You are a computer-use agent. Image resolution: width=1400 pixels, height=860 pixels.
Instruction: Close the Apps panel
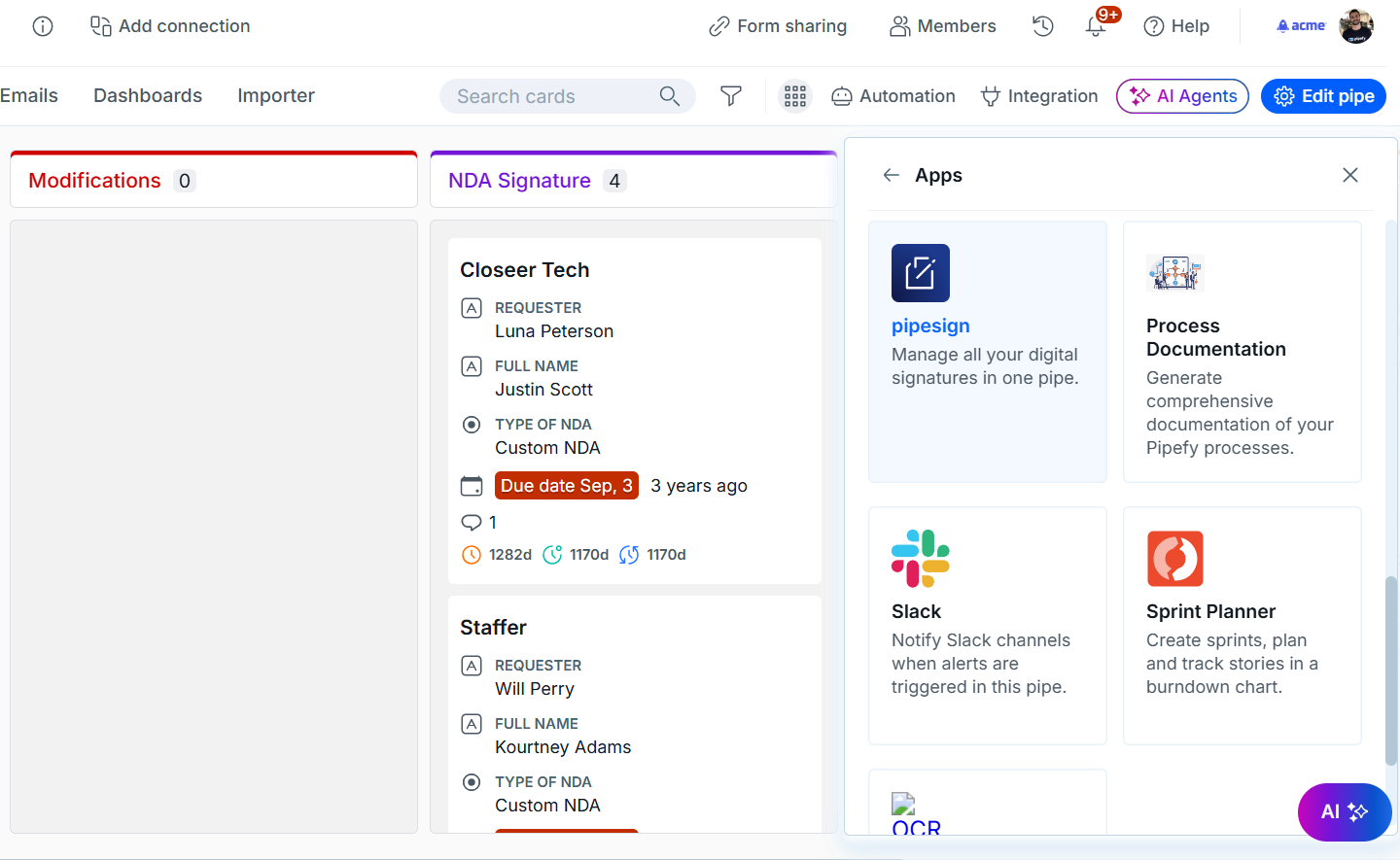1350,175
